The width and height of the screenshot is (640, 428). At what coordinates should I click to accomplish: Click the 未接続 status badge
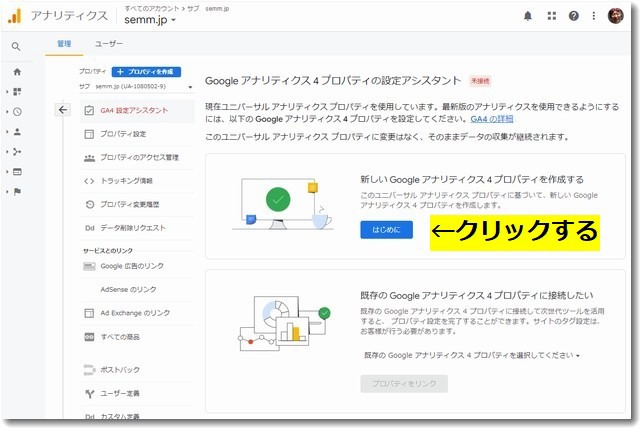pos(480,81)
